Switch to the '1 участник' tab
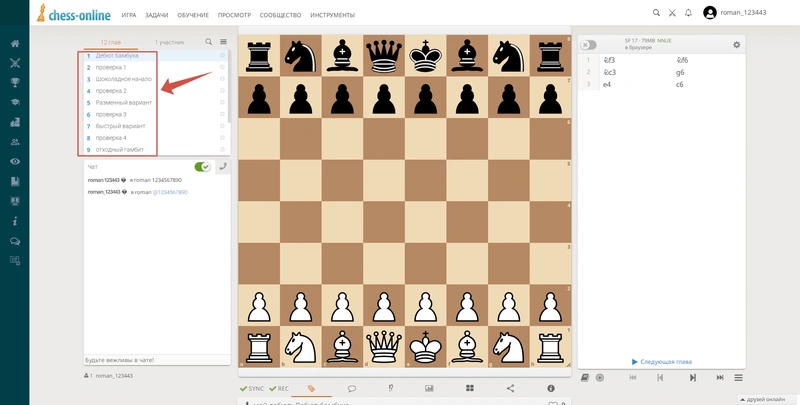The width and height of the screenshot is (800, 405). click(x=169, y=42)
